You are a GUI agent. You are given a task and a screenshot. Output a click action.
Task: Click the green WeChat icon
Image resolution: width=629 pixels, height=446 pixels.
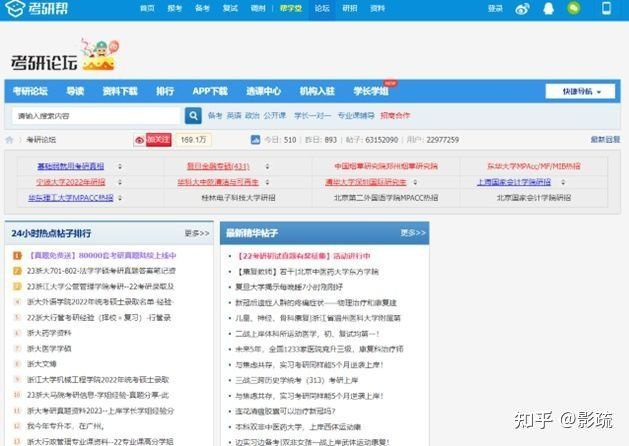coord(574,8)
